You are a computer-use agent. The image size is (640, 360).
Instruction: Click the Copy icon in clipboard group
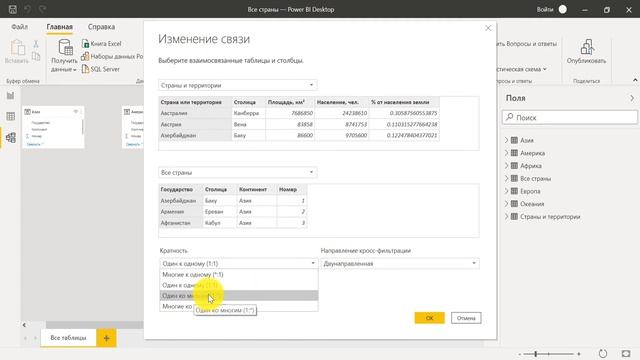36,56
